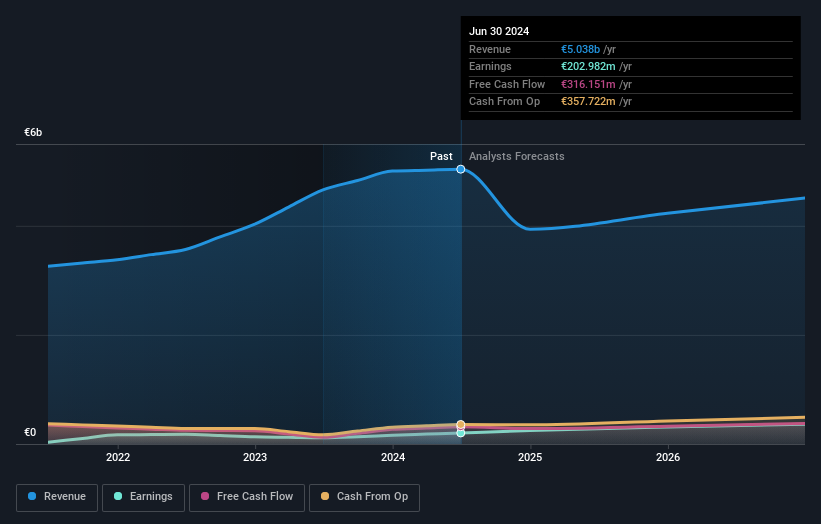Click the 2023 x-axis label

(255, 457)
